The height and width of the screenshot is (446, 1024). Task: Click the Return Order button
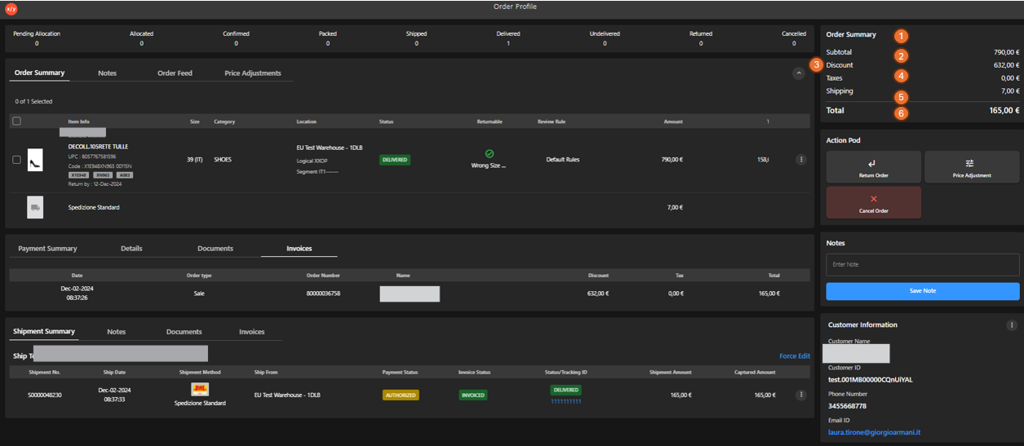[873, 167]
